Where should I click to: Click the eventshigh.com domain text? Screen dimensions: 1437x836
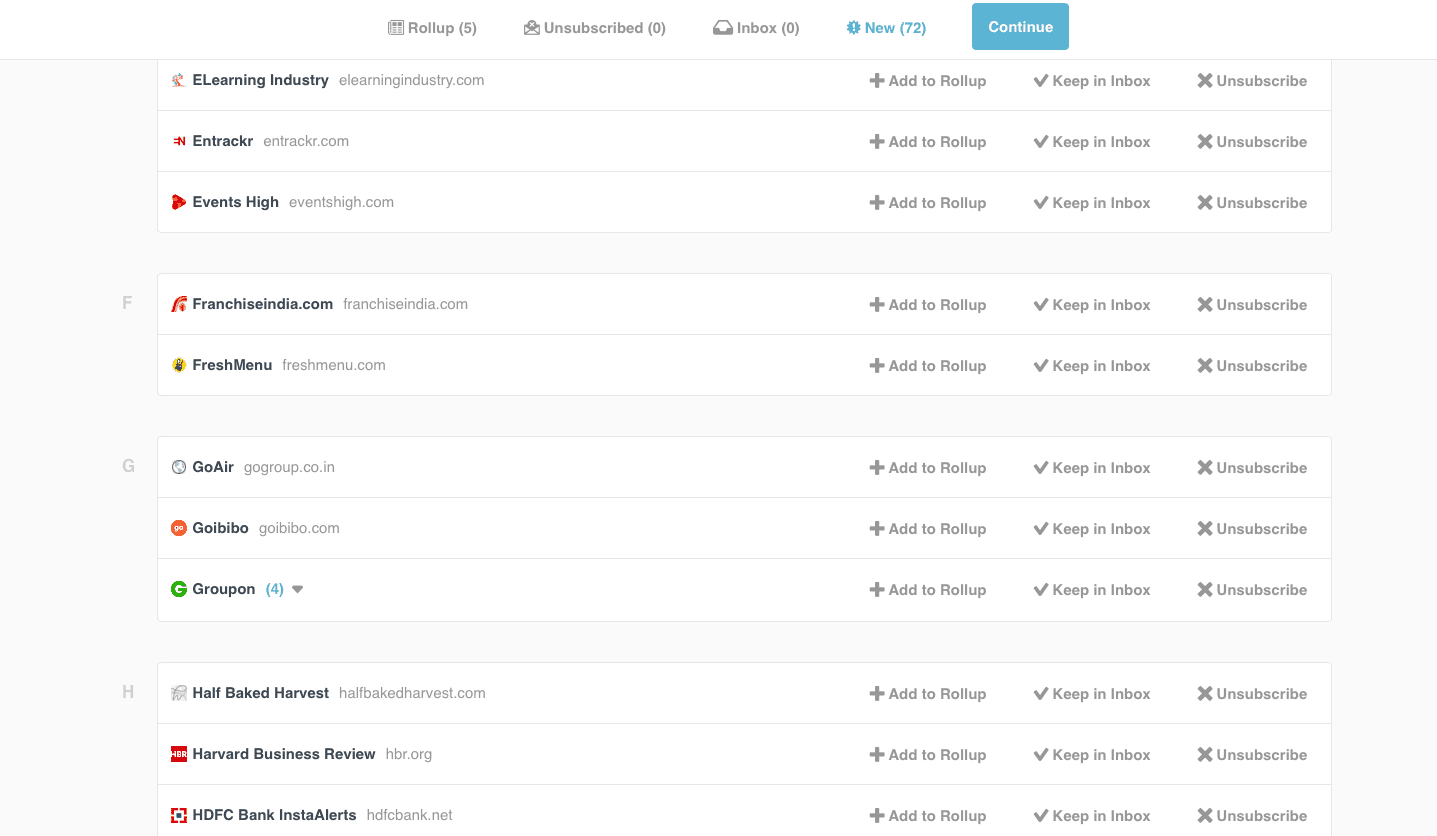(x=341, y=202)
